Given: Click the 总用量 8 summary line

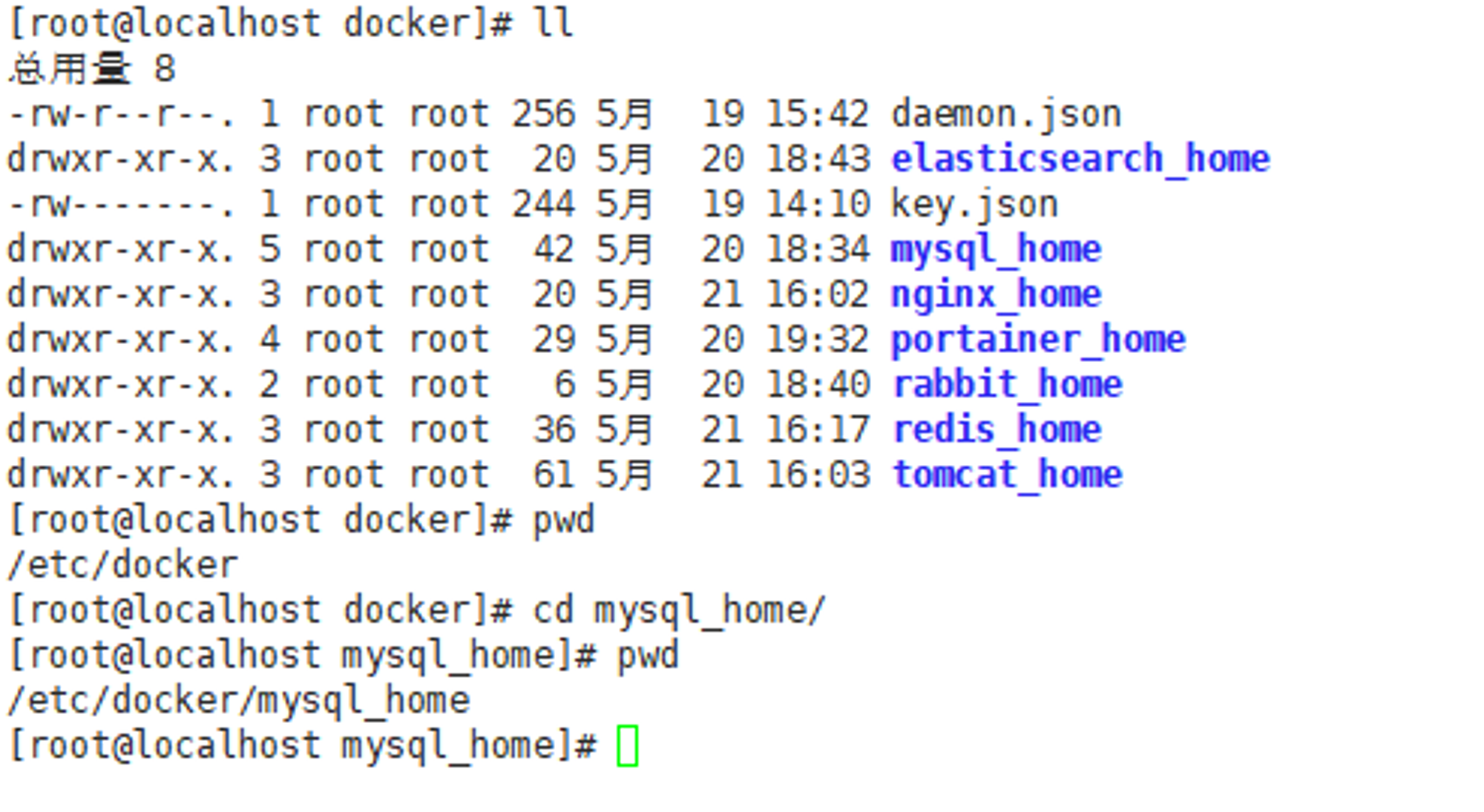Looking at the screenshot, I should coord(93,69).
